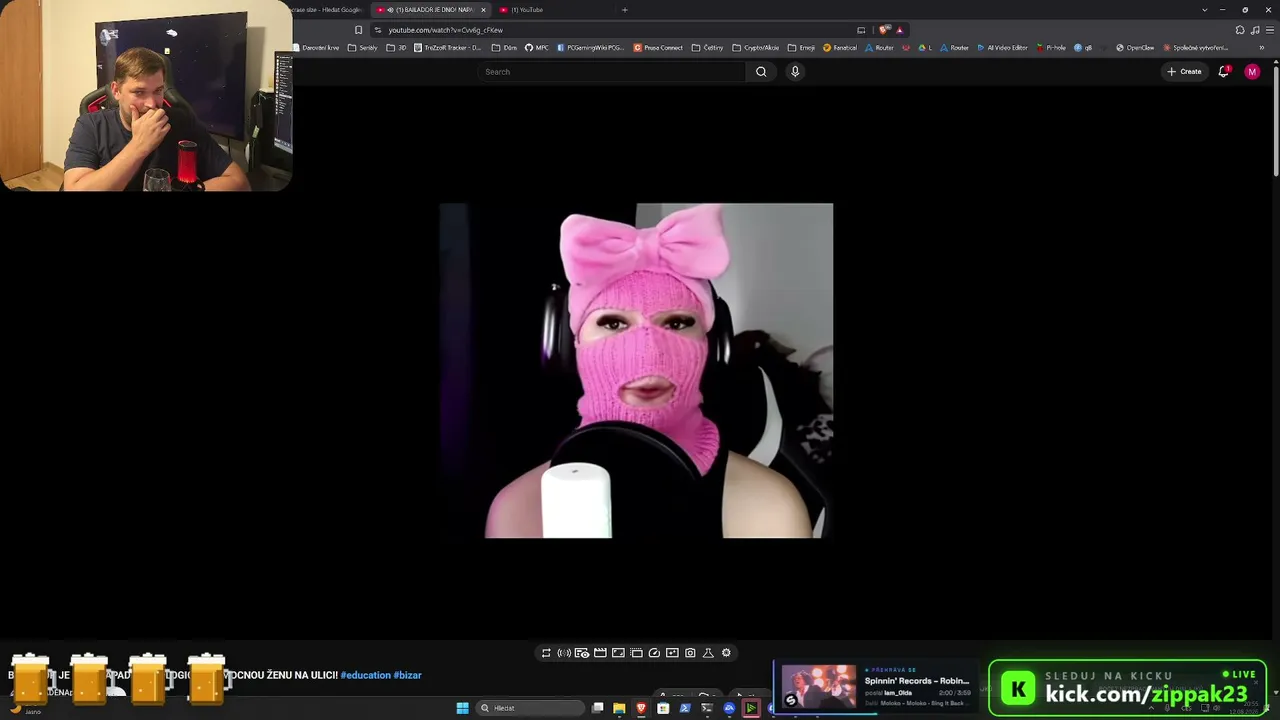Toggle the loop icon in floating toolbar

coord(546,653)
